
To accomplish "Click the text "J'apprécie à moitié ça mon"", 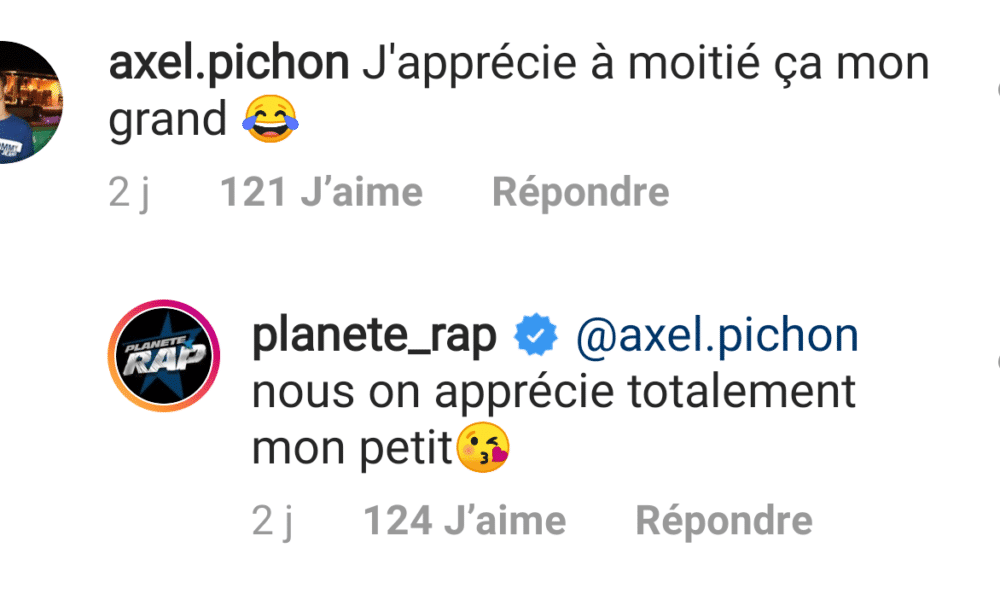I will (x=645, y=65).
